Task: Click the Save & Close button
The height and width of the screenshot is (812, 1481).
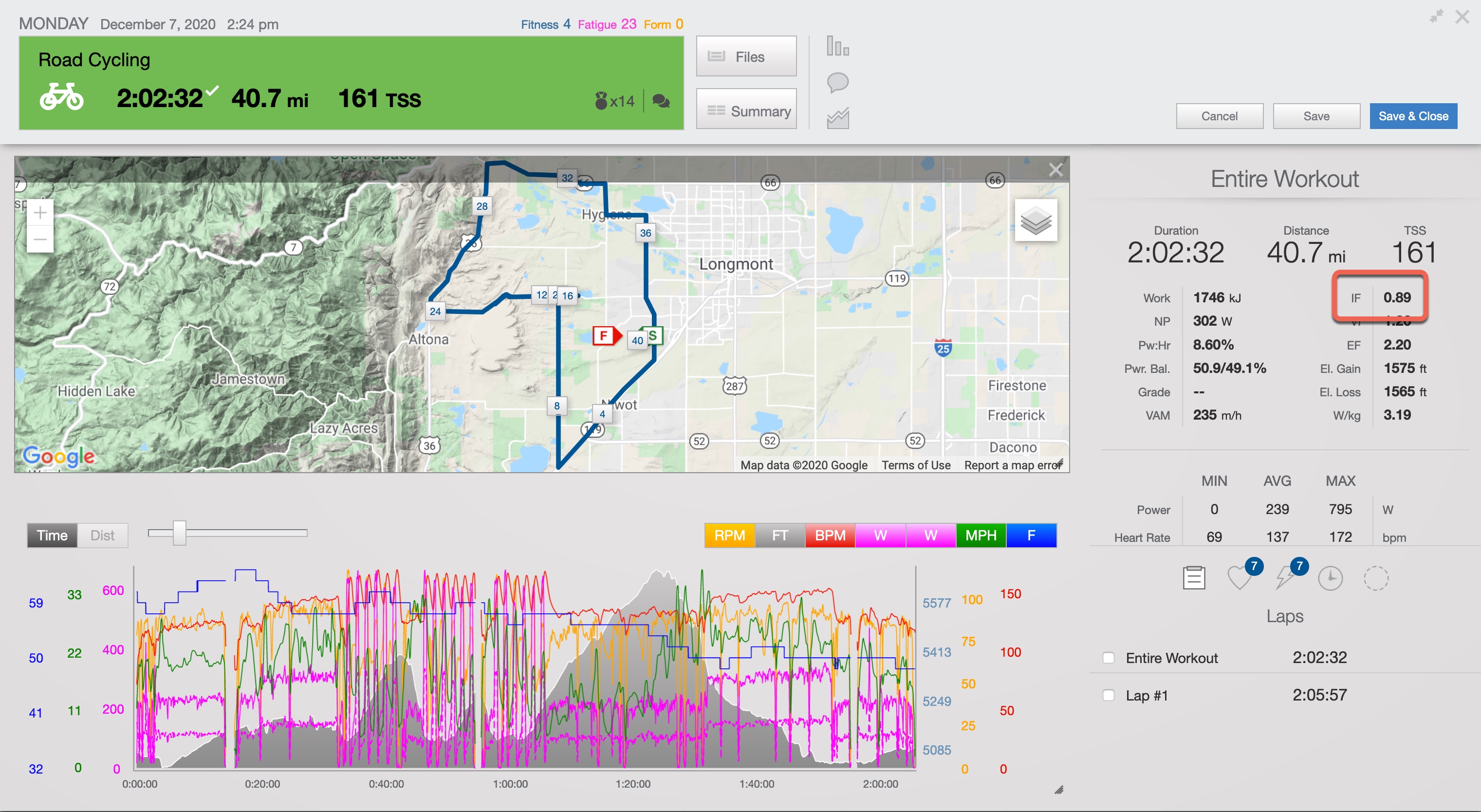Action: click(1412, 116)
